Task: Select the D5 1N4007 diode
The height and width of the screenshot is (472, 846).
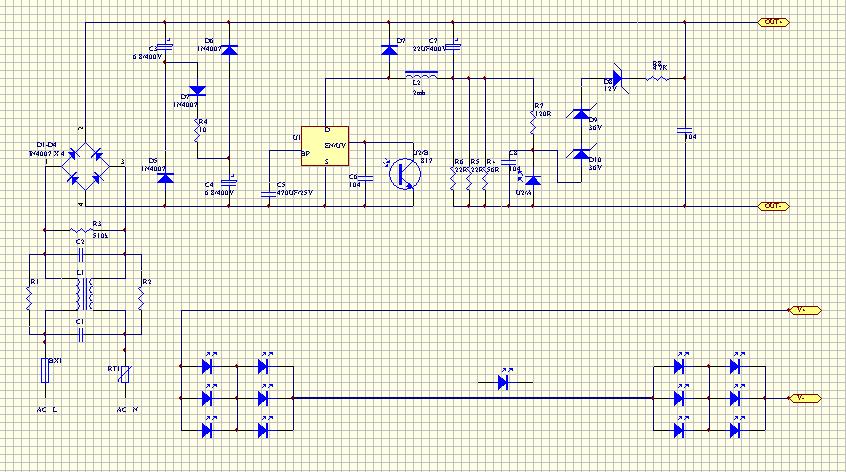Action: 166,177
